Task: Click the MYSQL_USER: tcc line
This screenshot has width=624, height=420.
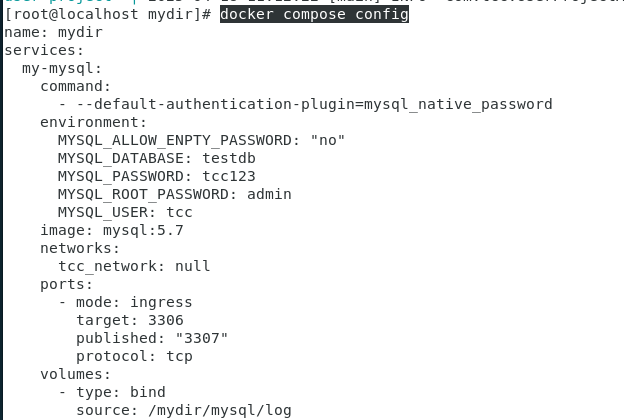Action: click(x=125, y=213)
